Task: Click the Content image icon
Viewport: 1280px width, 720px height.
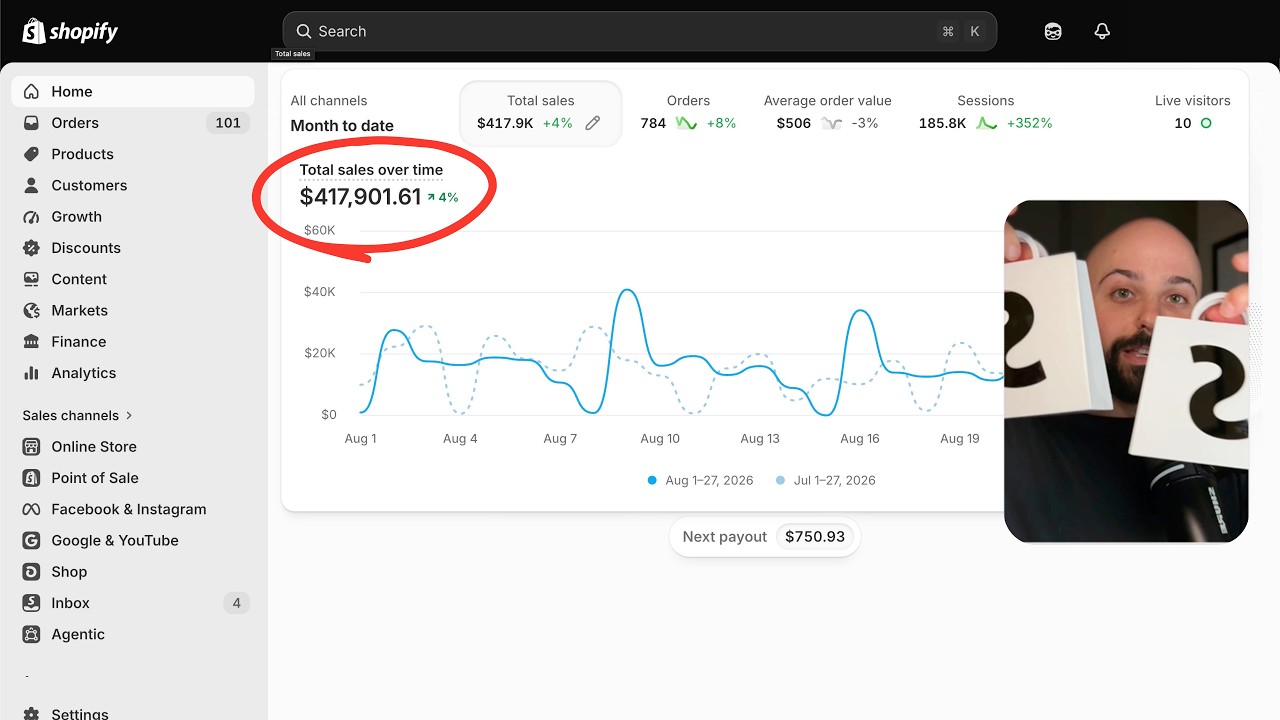Action: pos(32,279)
